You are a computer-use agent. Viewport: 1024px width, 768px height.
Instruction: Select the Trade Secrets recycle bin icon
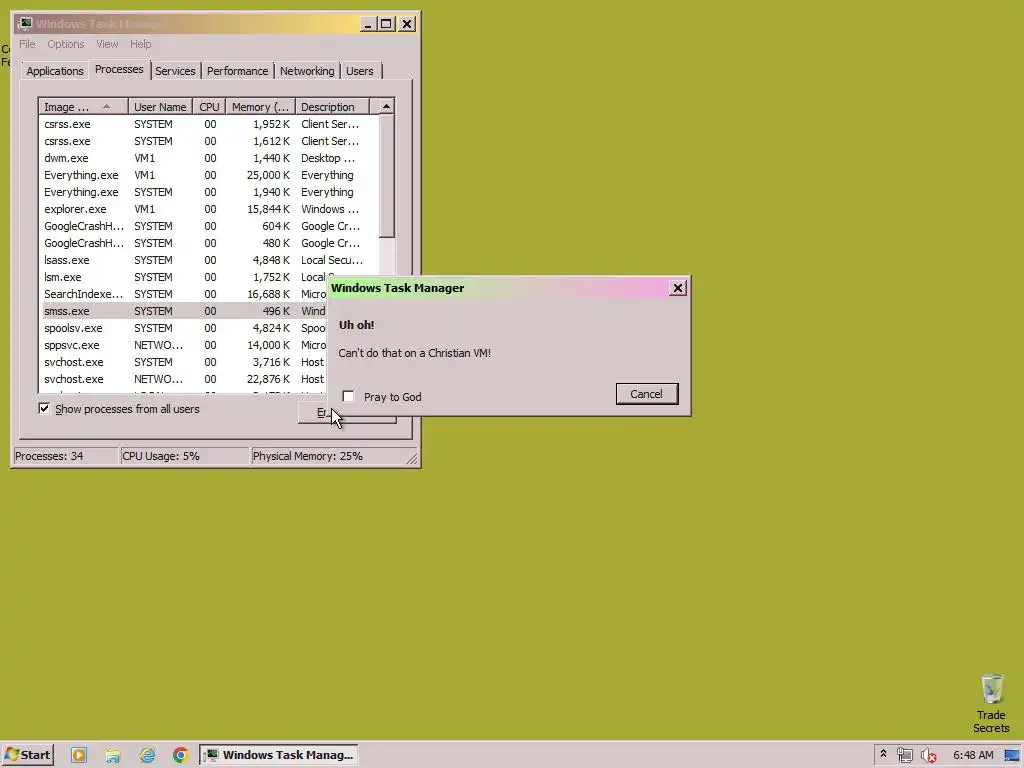[991, 703]
